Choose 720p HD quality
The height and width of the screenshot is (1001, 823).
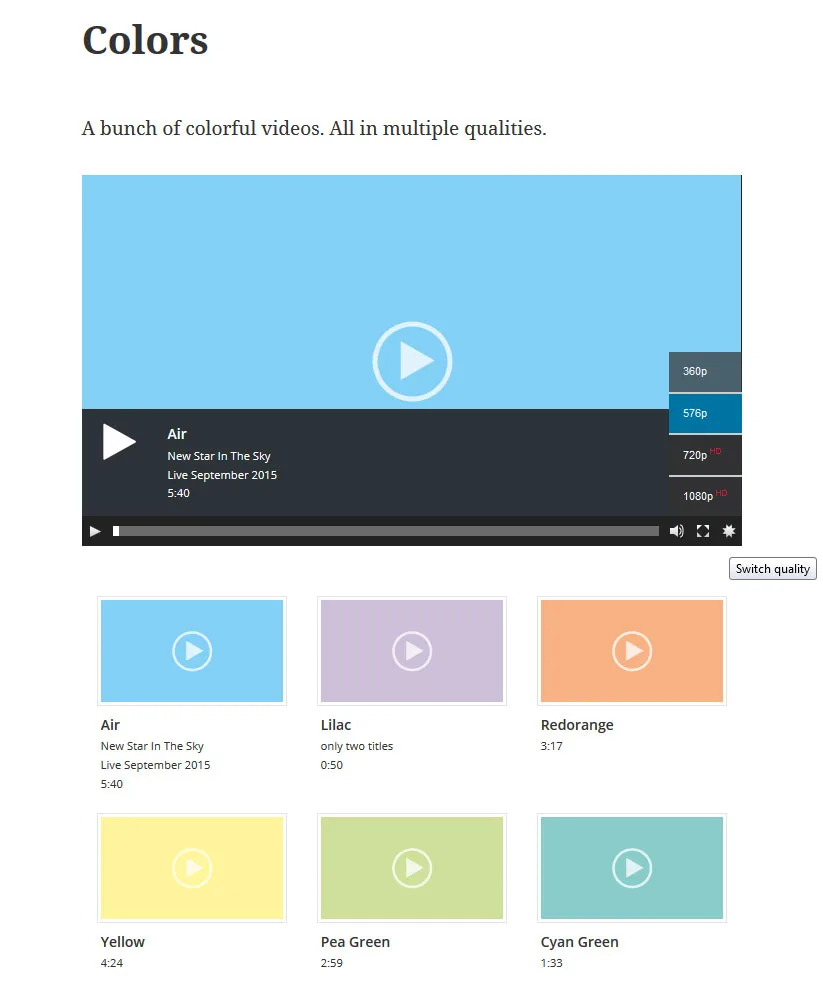point(705,455)
